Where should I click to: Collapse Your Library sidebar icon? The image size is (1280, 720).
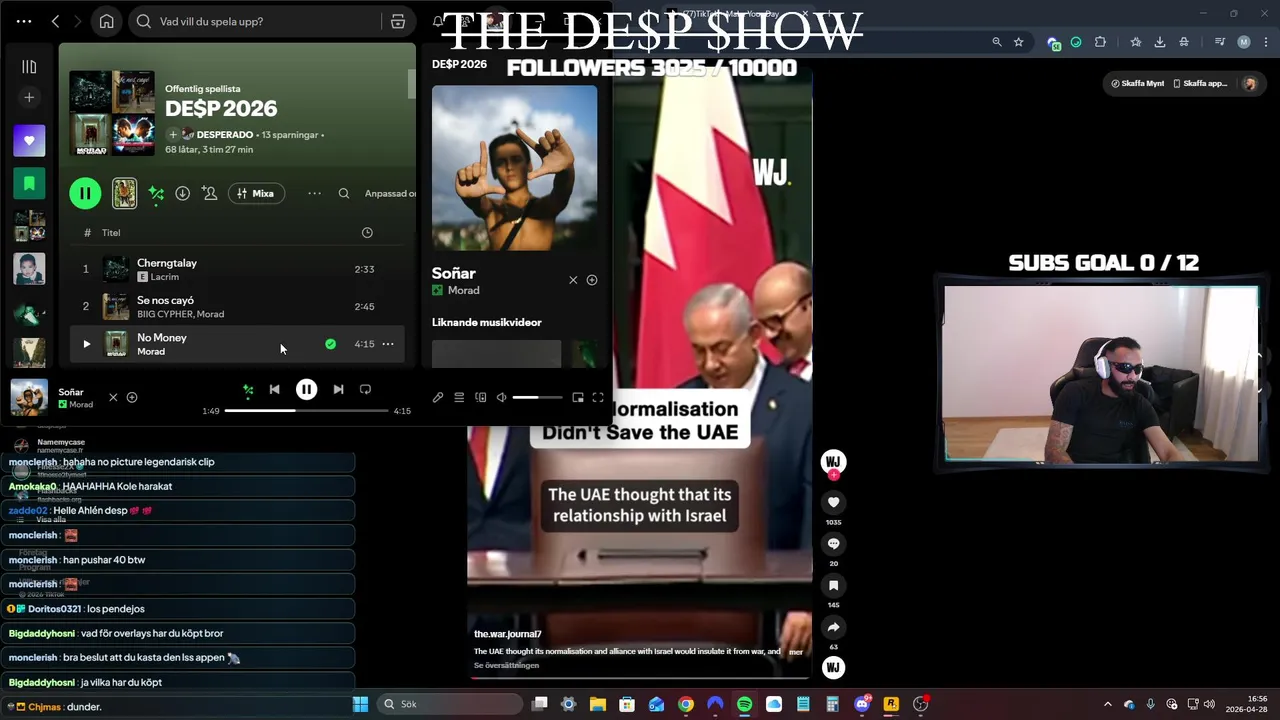point(29,66)
